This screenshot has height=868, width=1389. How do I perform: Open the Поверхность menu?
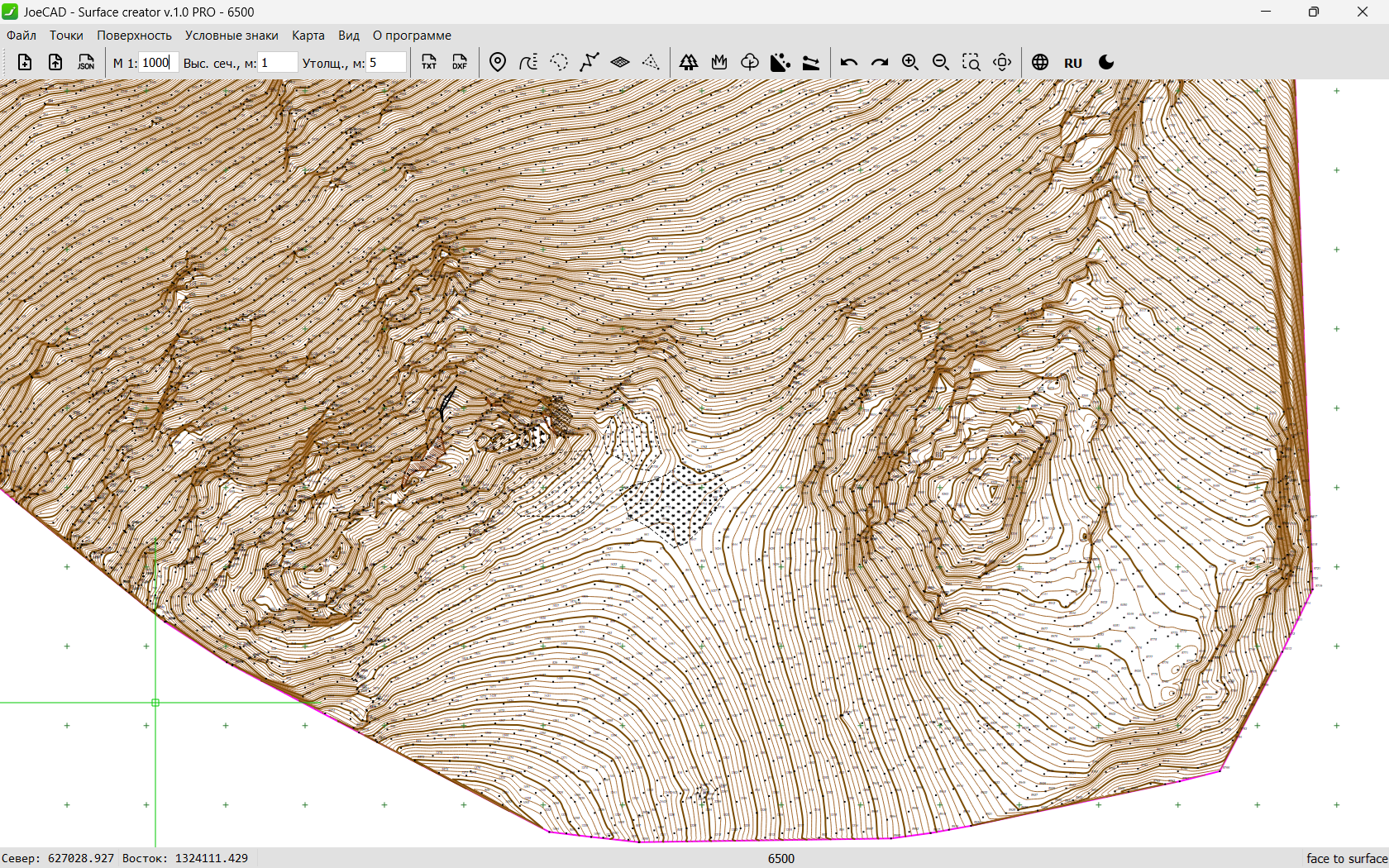click(x=134, y=36)
